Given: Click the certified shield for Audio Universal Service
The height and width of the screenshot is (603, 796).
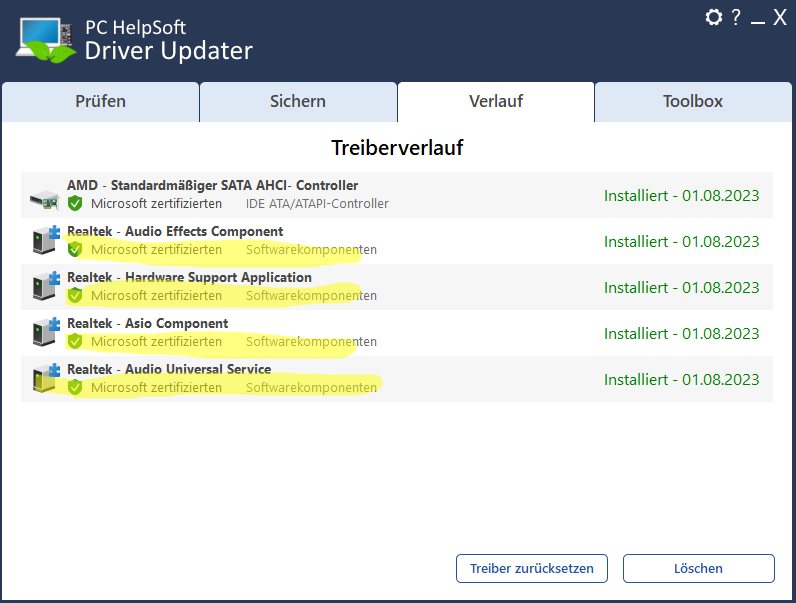Looking at the screenshot, I should pos(75,387).
